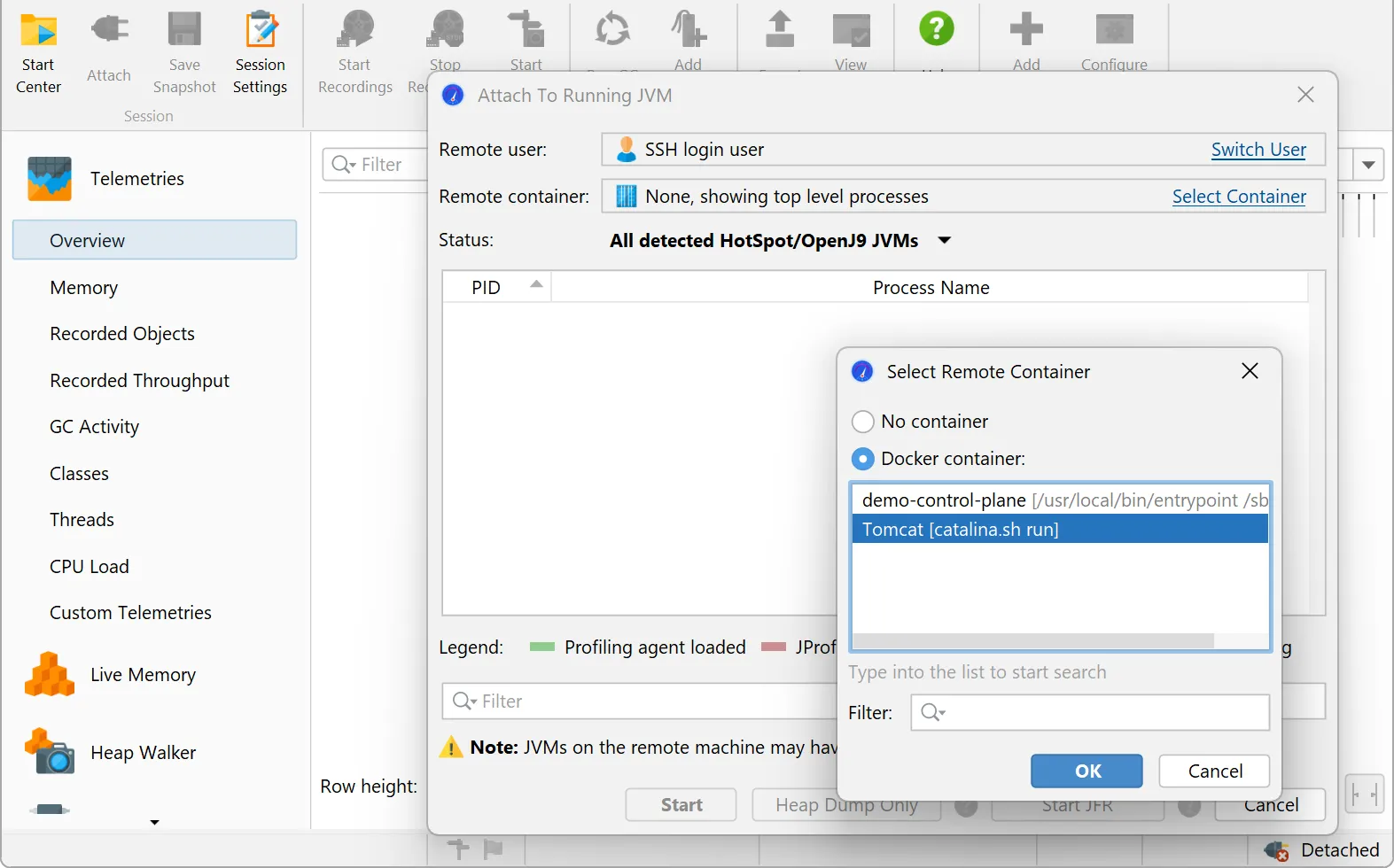Image resolution: width=1394 pixels, height=868 pixels.
Task: Click the Select Container link
Action: pyautogui.click(x=1238, y=197)
